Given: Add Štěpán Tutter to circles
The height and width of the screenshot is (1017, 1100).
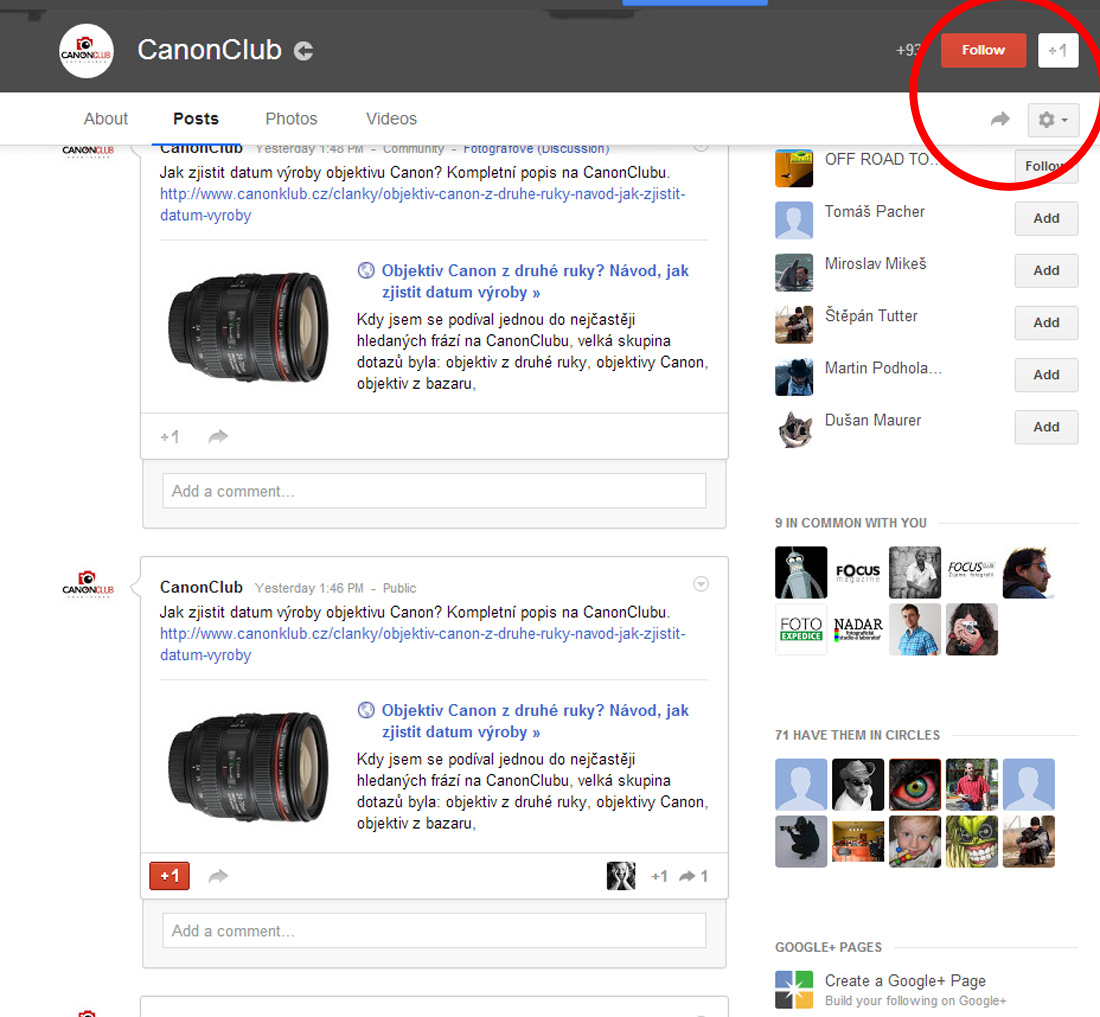Looking at the screenshot, I should coord(1046,323).
